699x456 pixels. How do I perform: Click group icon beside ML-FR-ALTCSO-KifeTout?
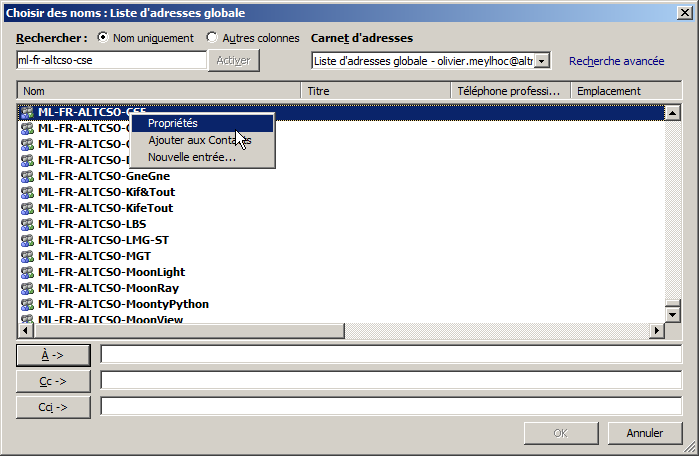tap(27, 208)
